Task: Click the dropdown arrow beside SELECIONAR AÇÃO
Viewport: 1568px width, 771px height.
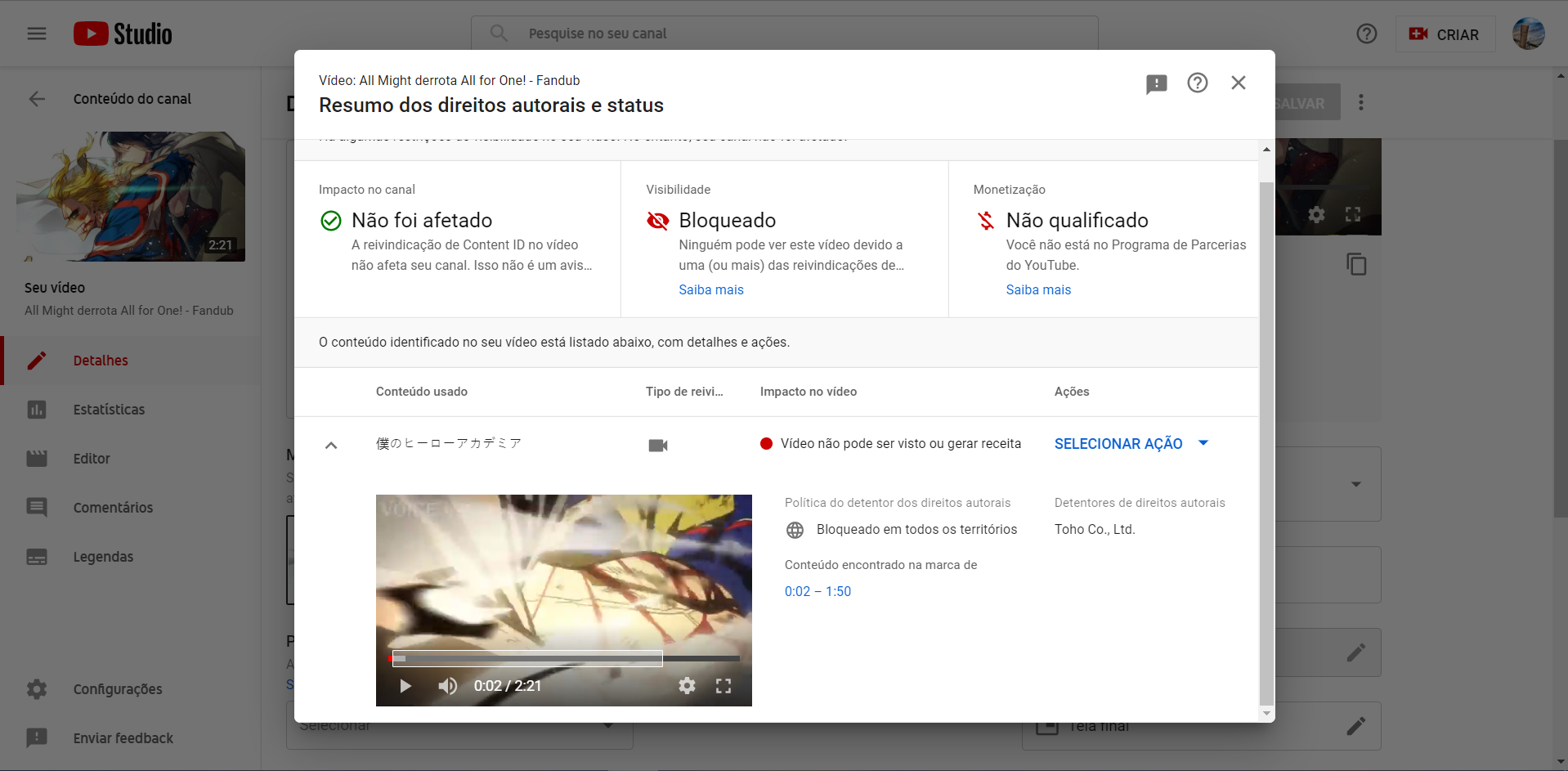Action: click(x=1203, y=442)
